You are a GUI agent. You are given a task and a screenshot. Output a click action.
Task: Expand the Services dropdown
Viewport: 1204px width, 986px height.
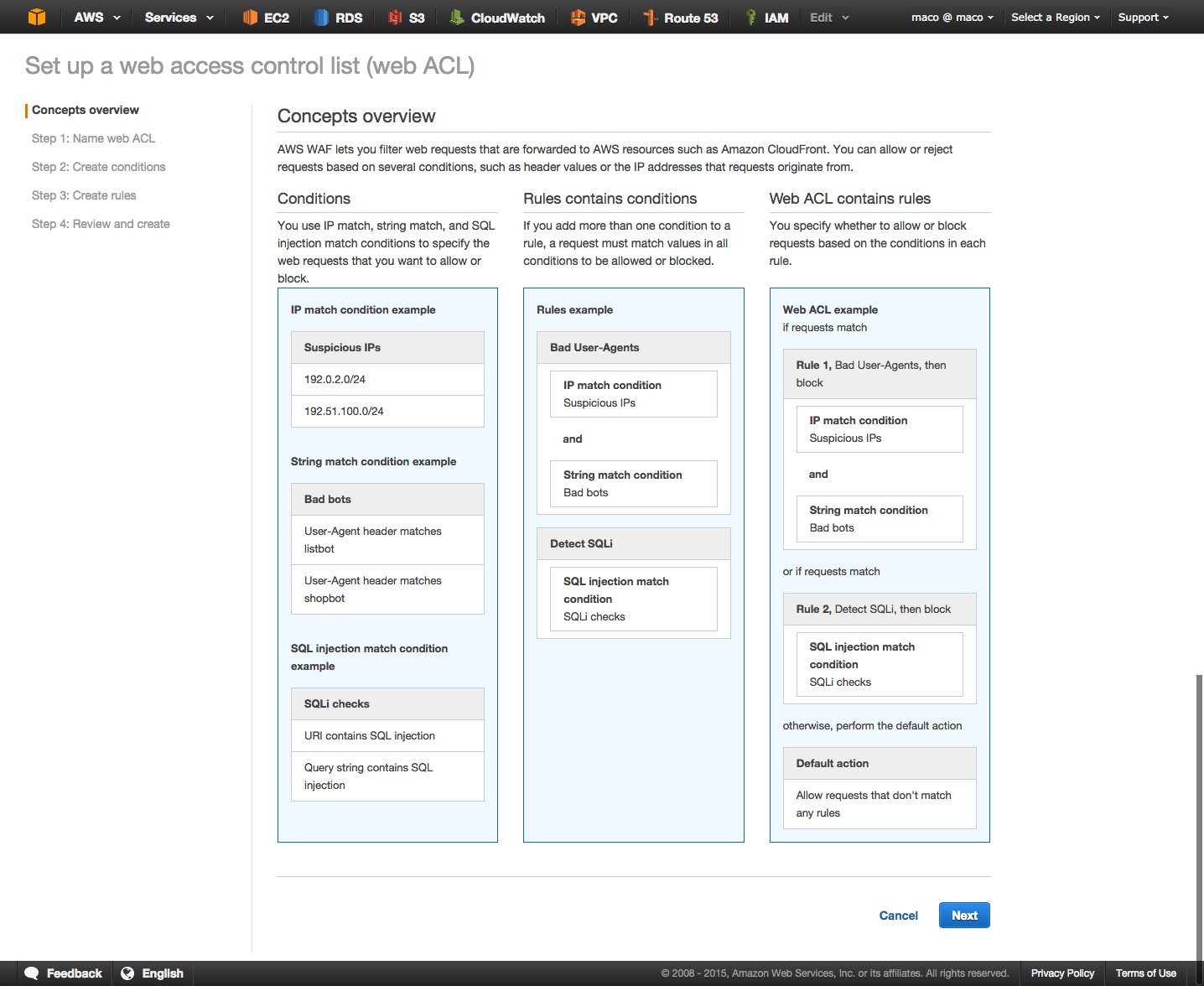tap(179, 17)
